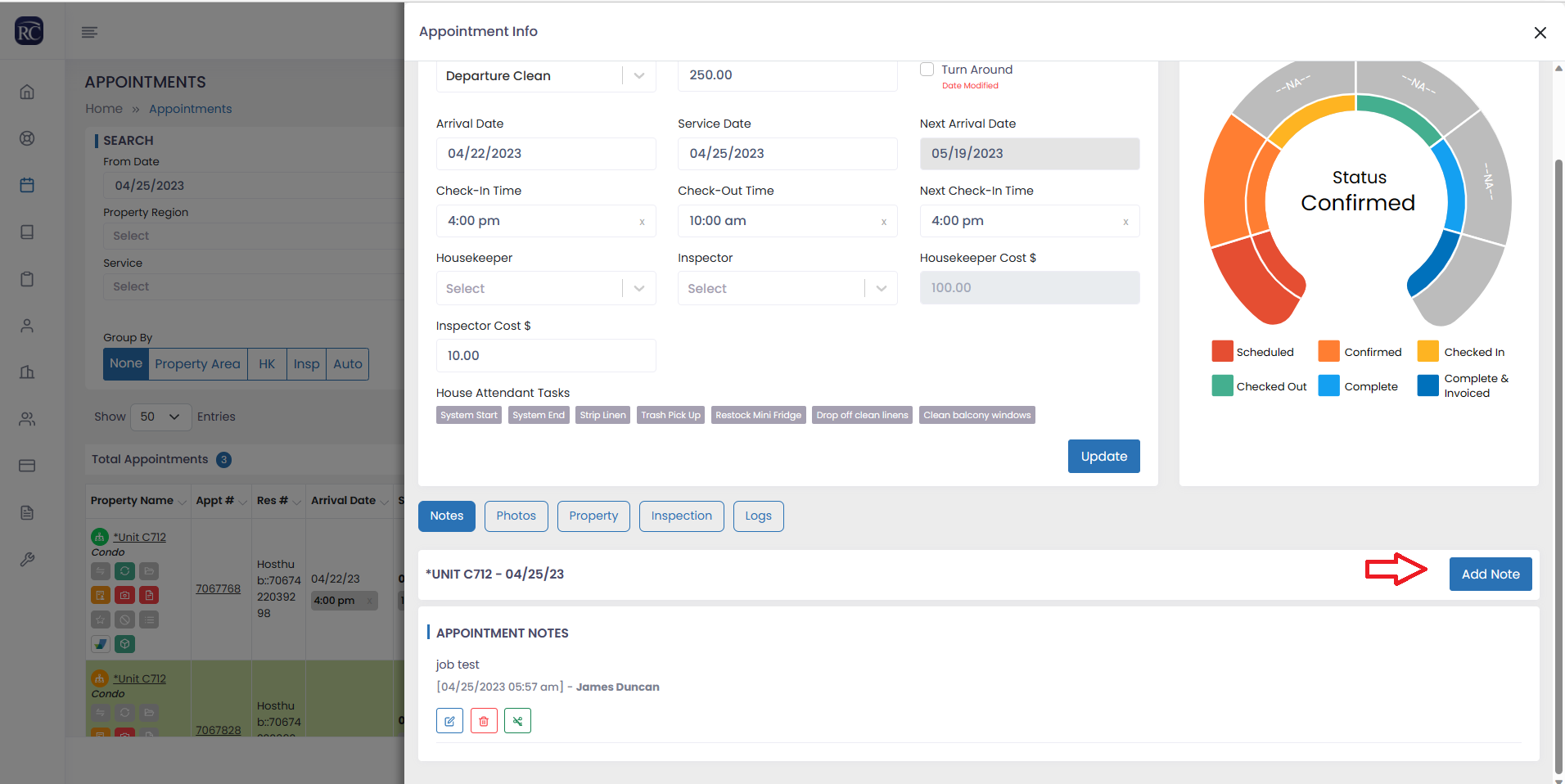Toggle the hamburger menu icon

[x=90, y=32]
